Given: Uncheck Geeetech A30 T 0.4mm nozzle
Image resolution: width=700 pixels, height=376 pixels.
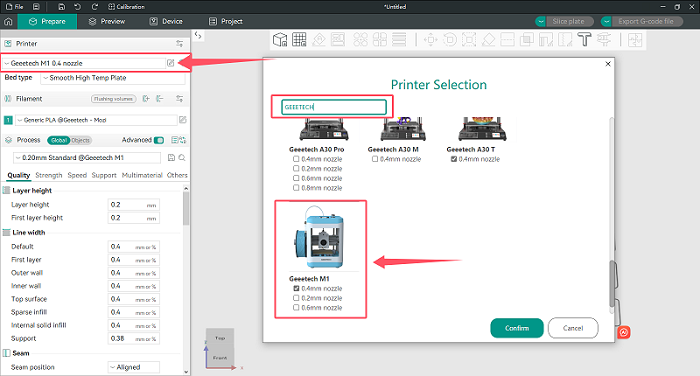Looking at the screenshot, I should (x=454, y=159).
